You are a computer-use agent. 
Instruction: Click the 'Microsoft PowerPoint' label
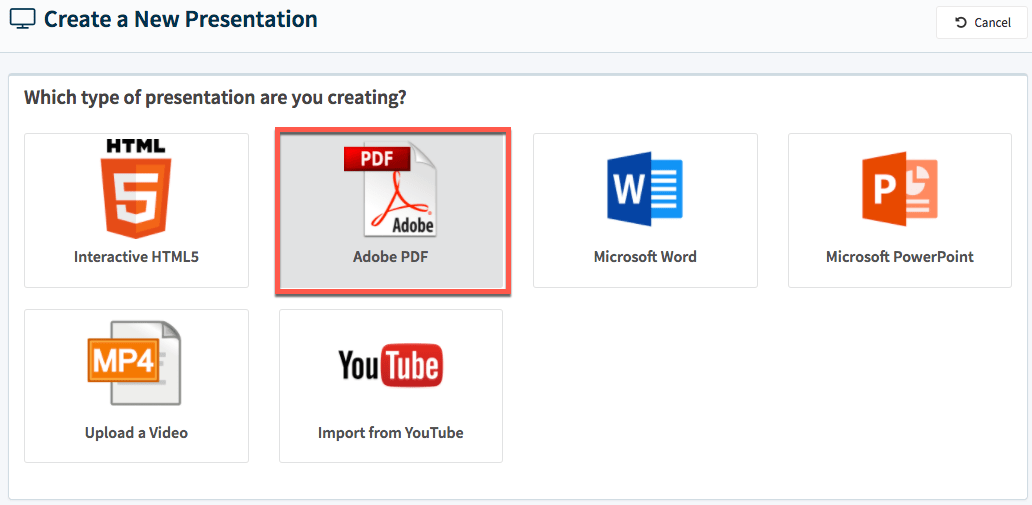(x=900, y=257)
